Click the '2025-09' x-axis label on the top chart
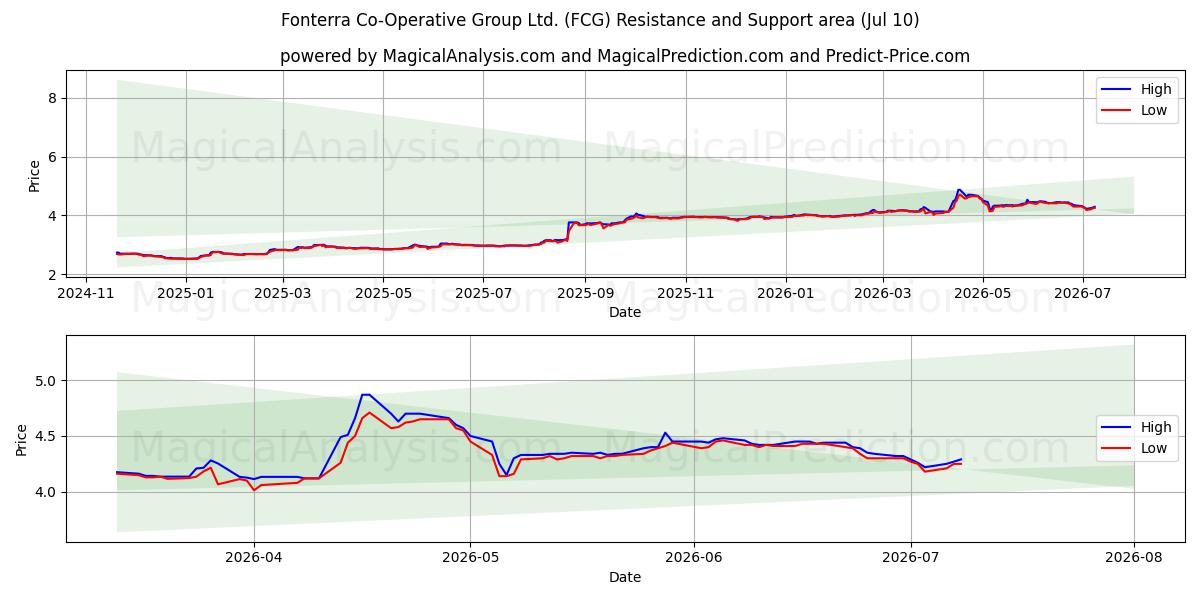Screen dimensions: 1200x600 point(586,293)
